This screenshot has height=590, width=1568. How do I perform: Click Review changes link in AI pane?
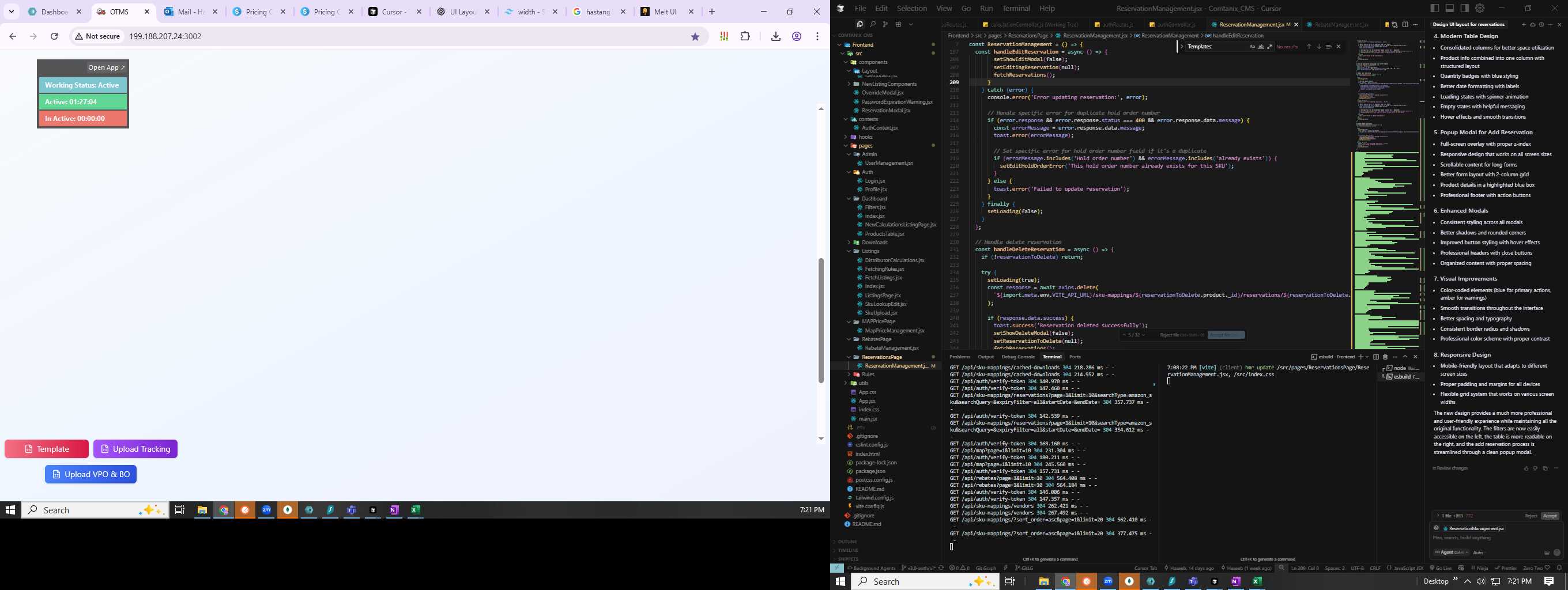pyautogui.click(x=1450, y=468)
